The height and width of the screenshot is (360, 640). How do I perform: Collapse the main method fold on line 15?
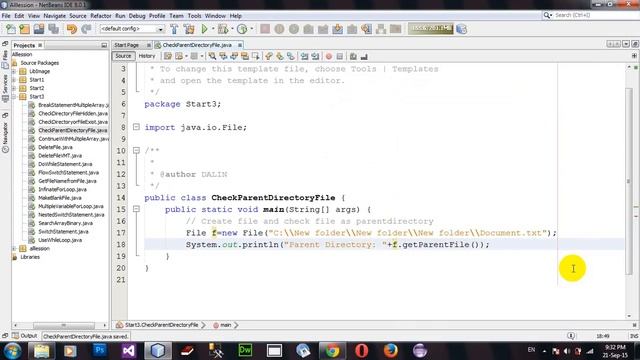(x=136, y=209)
